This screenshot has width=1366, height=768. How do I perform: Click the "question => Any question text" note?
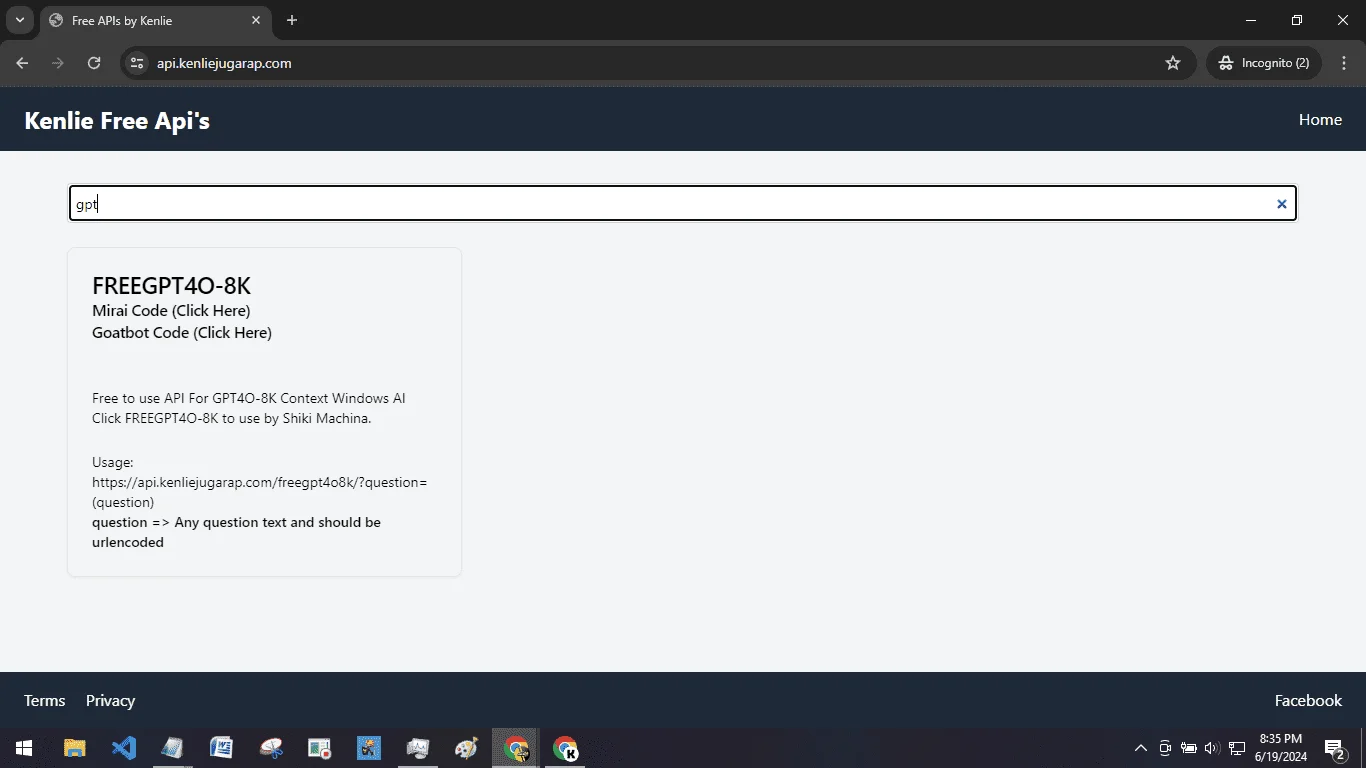[236, 532]
